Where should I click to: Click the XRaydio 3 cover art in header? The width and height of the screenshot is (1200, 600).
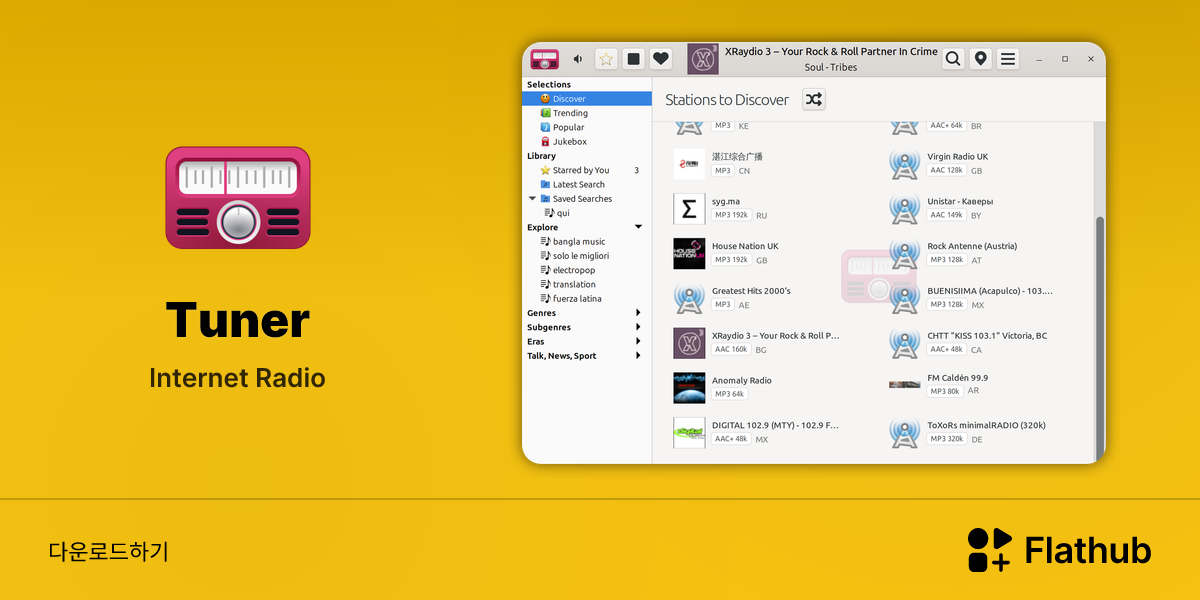(x=703, y=59)
